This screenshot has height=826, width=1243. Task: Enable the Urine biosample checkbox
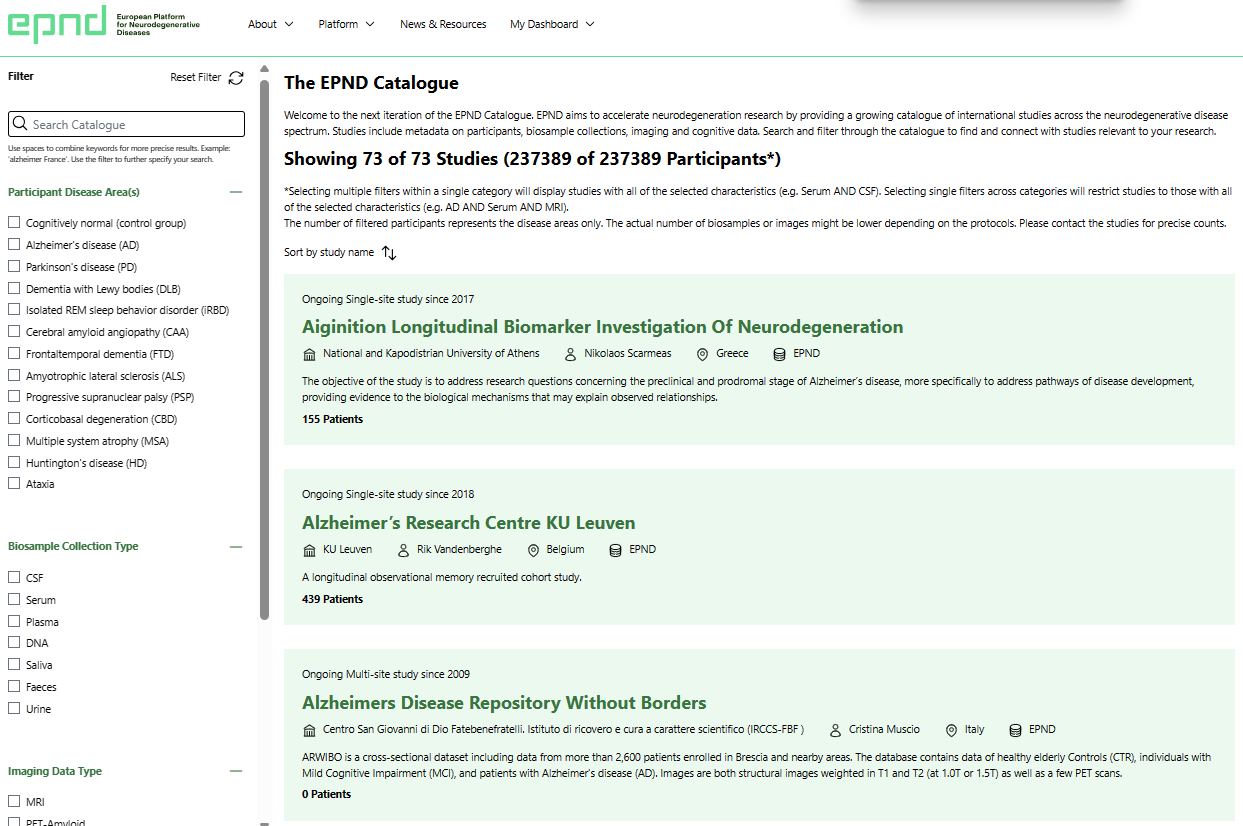pyautogui.click(x=14, y=709)
